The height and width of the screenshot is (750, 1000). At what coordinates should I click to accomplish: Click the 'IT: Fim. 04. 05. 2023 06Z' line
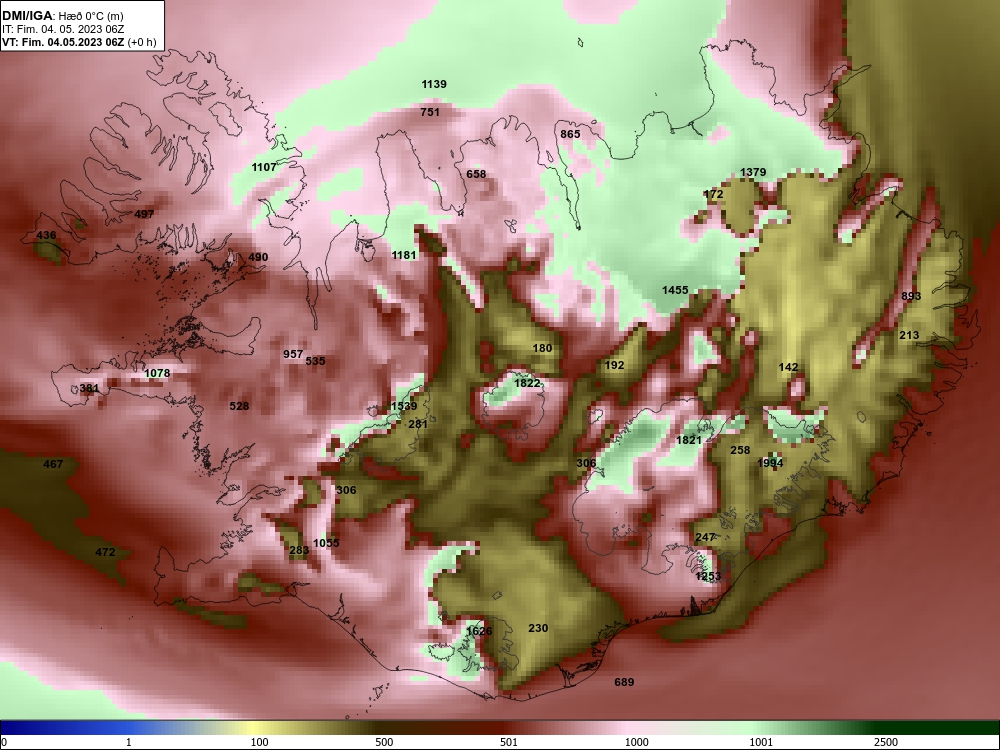point(62,29)
